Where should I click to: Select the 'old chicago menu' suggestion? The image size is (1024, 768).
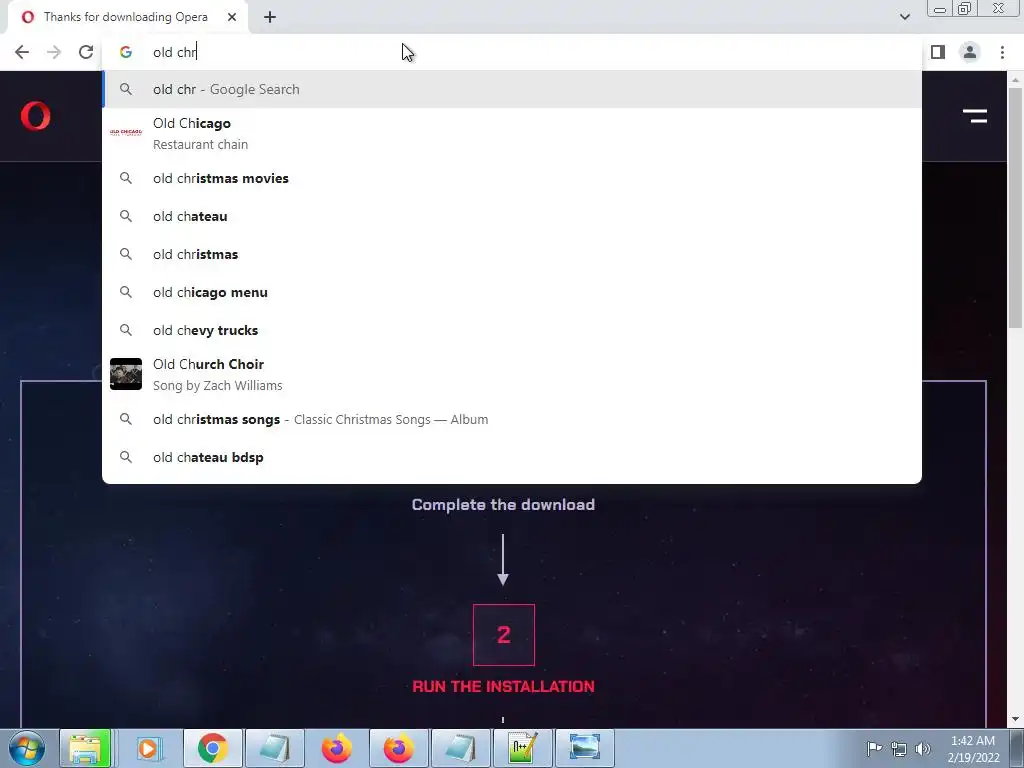tap(512, 293)
